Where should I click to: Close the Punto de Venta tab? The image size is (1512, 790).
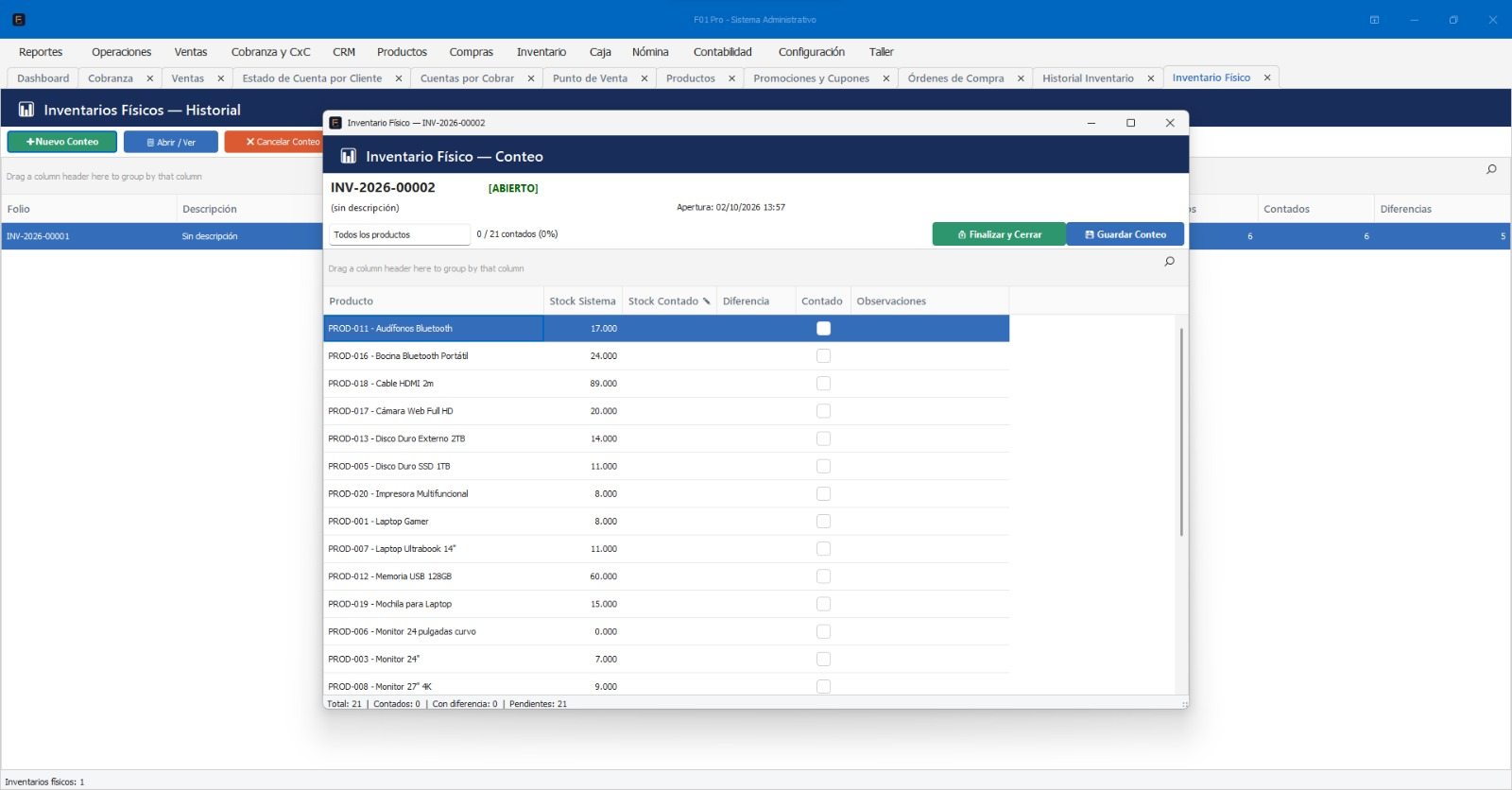coord(644,78)
